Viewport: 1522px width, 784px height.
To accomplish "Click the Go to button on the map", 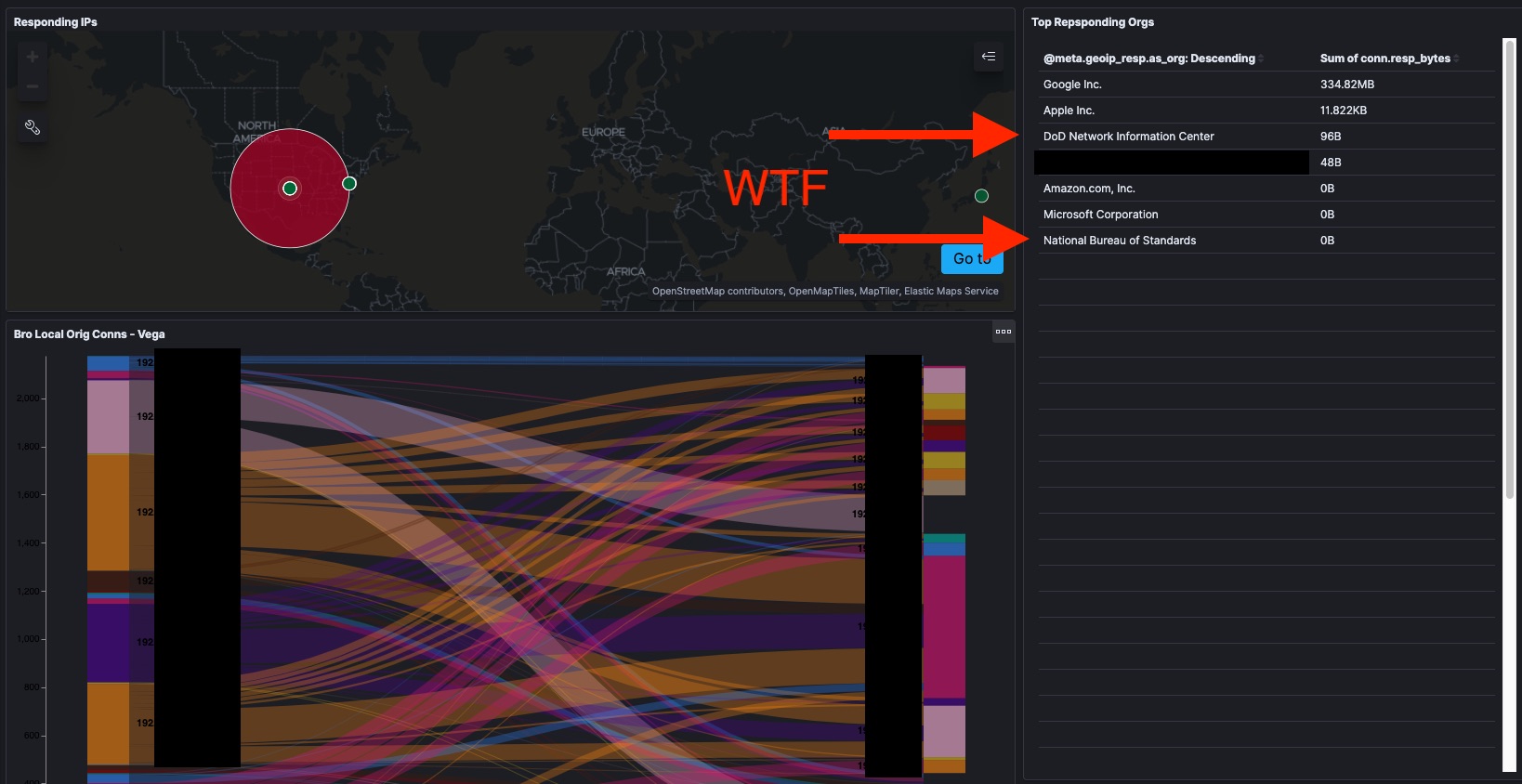I will [972, 259].
